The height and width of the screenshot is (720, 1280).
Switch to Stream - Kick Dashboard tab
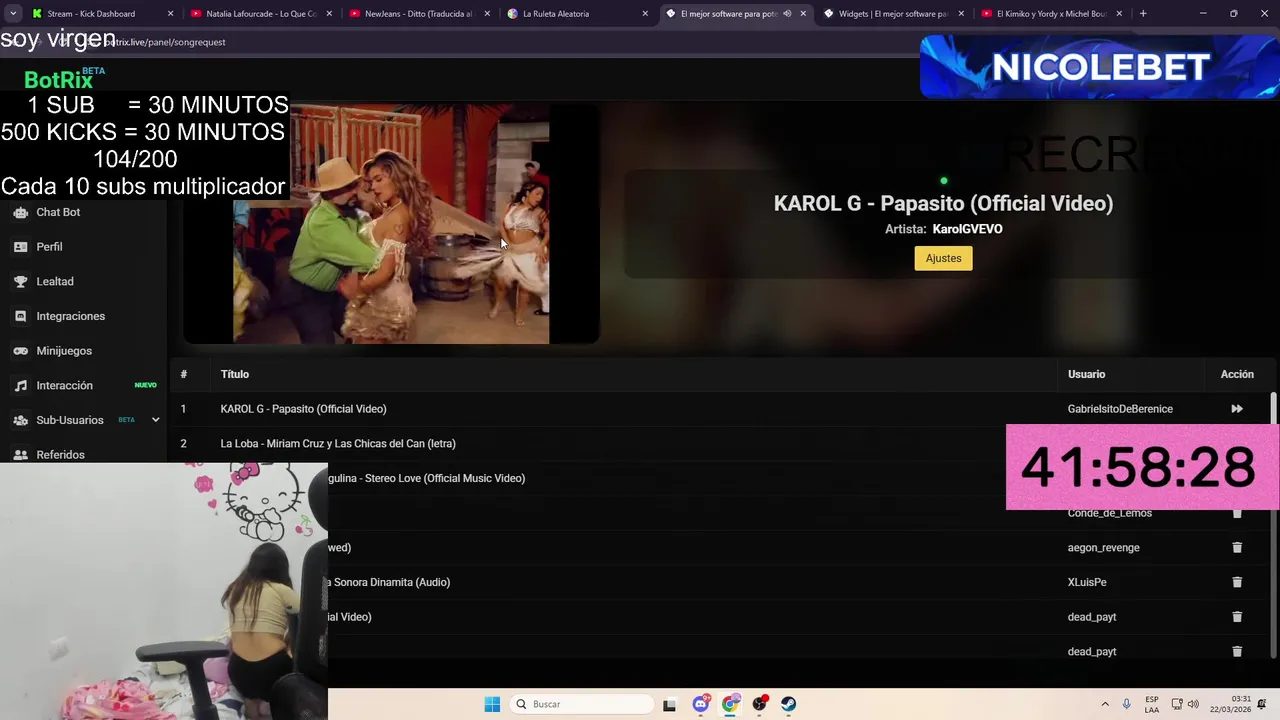pos(102,14)
